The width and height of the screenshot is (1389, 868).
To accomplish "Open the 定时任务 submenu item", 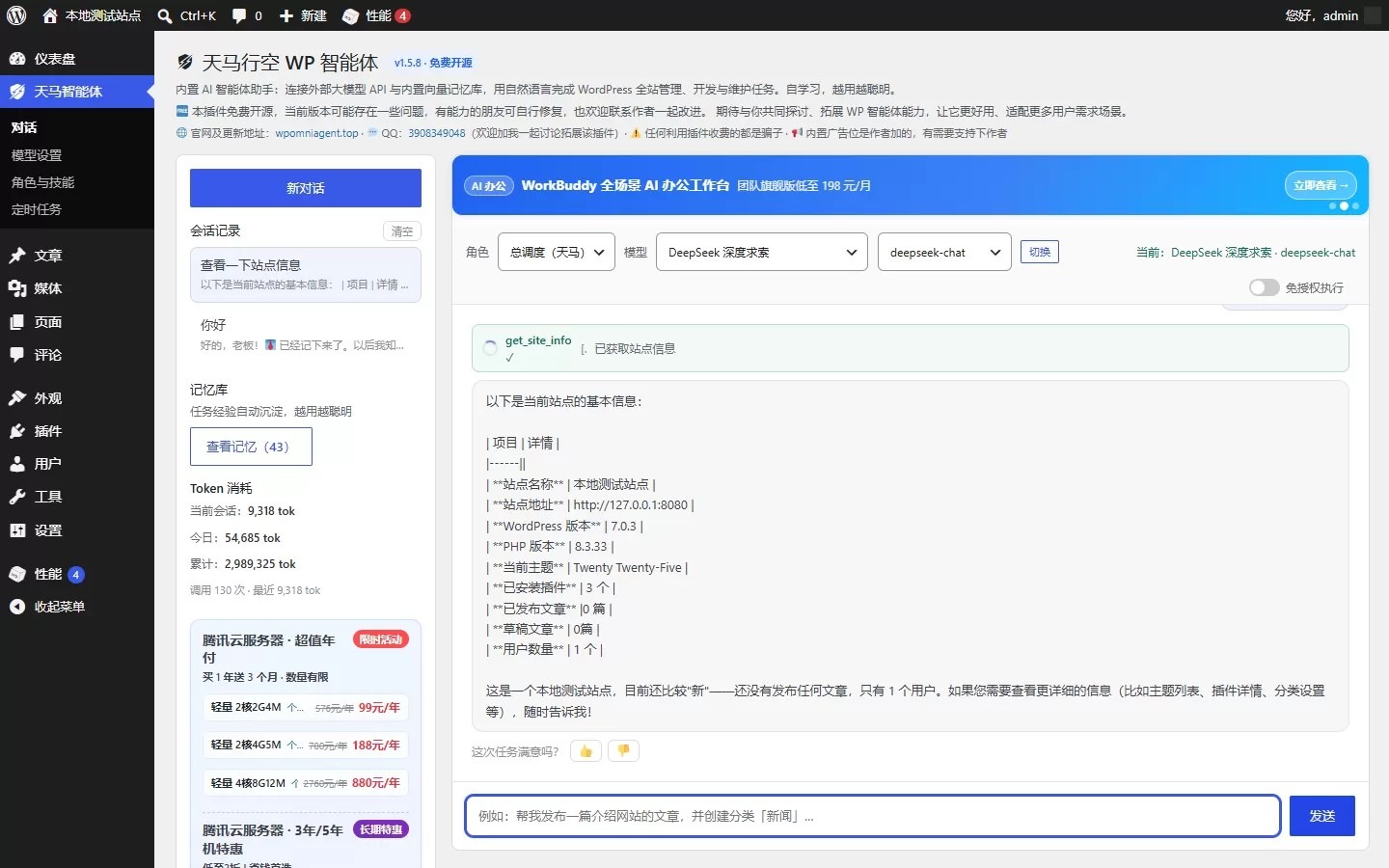I will click(37, 209).
